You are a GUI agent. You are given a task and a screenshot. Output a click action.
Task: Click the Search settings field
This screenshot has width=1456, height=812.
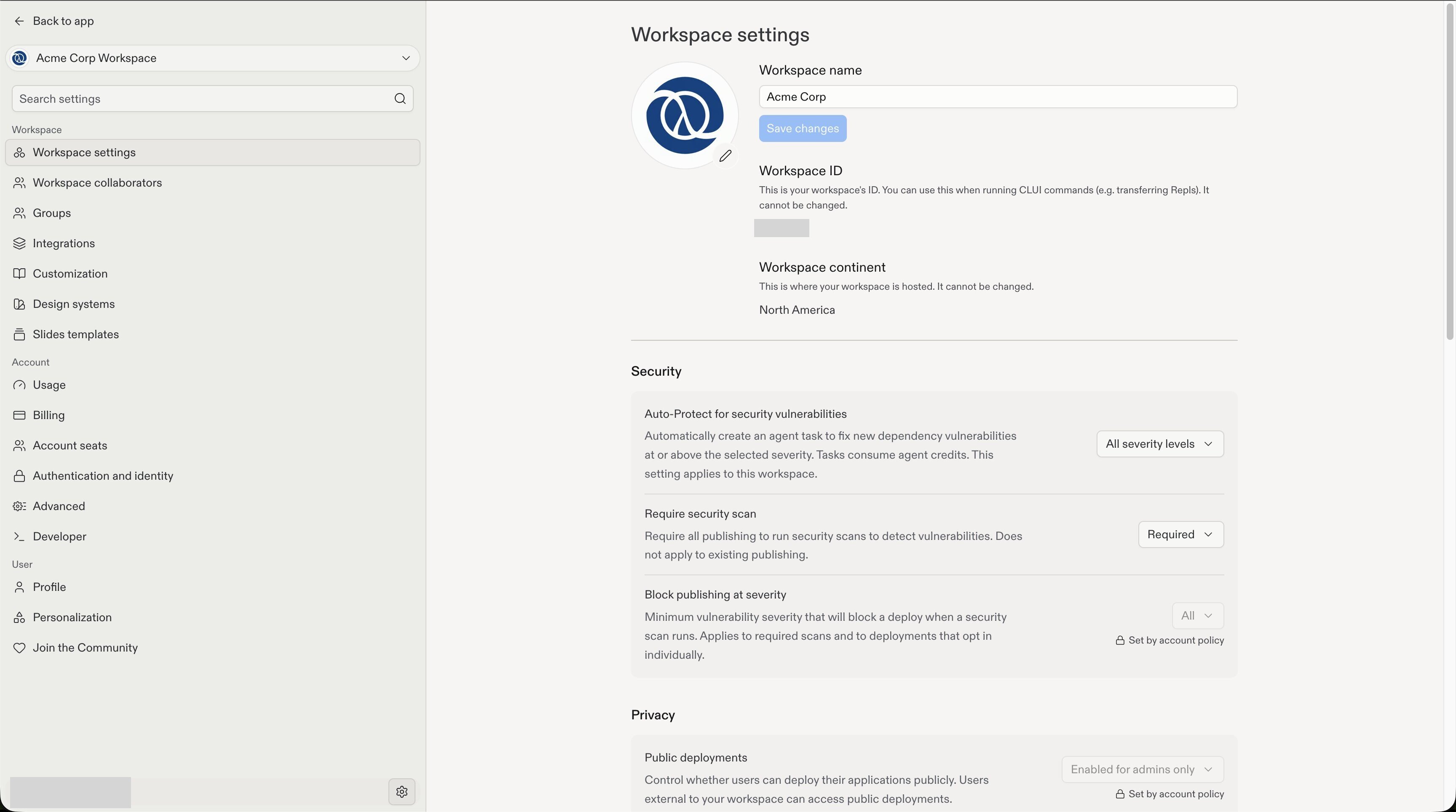[212, 99]
